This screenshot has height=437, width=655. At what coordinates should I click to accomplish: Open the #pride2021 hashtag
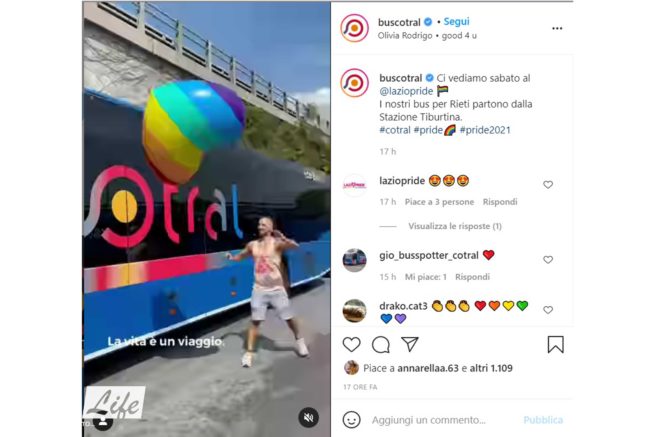coord(485,130)
